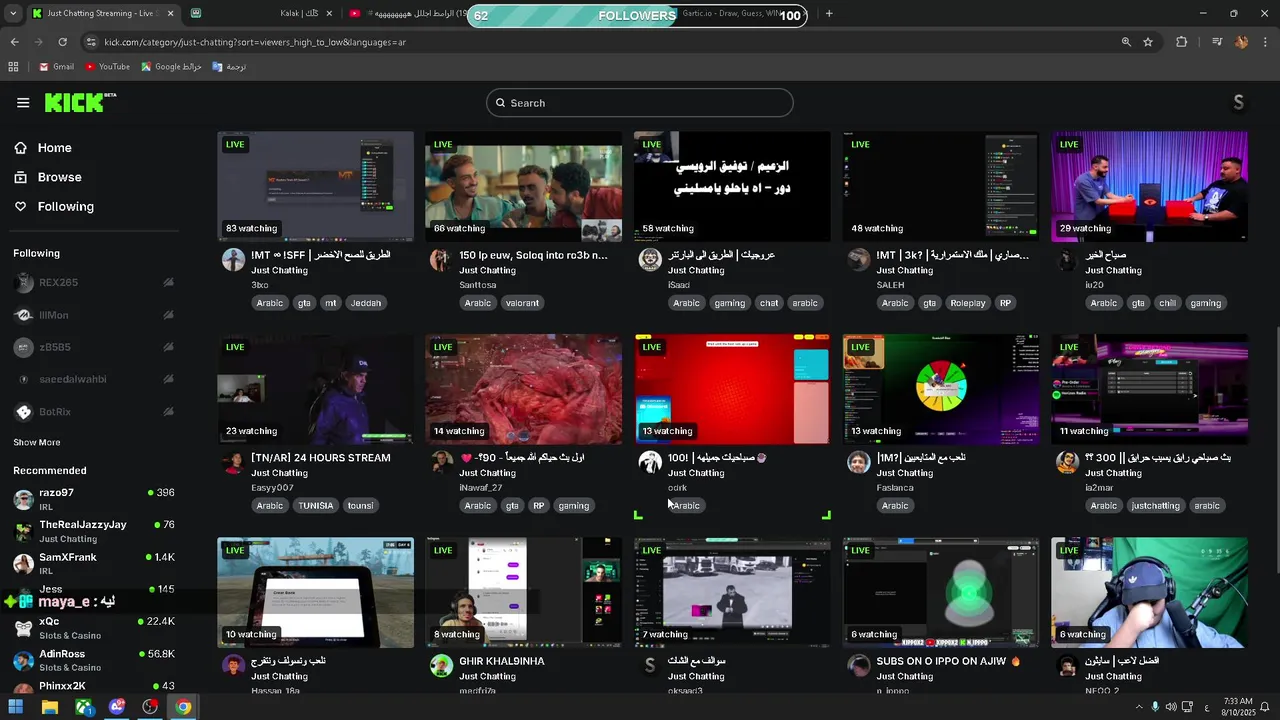Open recommended channel SamXFrank
The height and width of the screenshot is (720, 1280).
coord(94,563)
